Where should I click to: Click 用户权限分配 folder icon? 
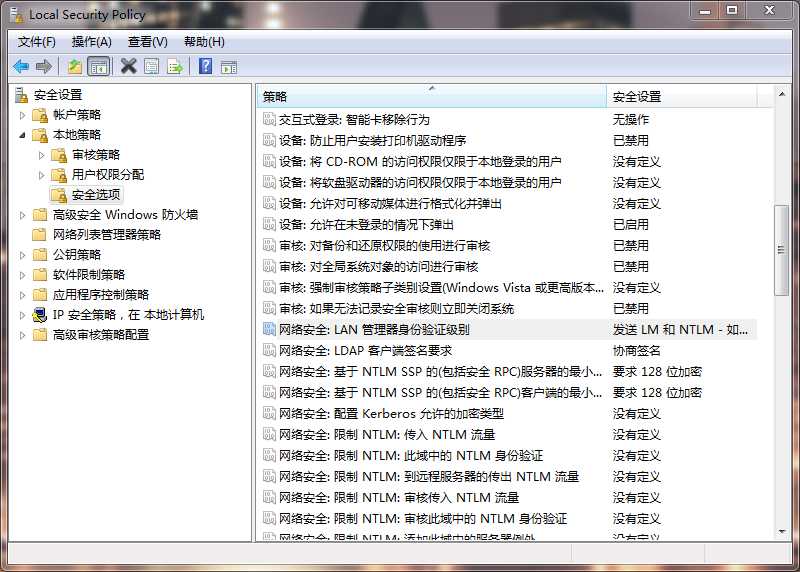pyautogui.click(x=59, y=175)
